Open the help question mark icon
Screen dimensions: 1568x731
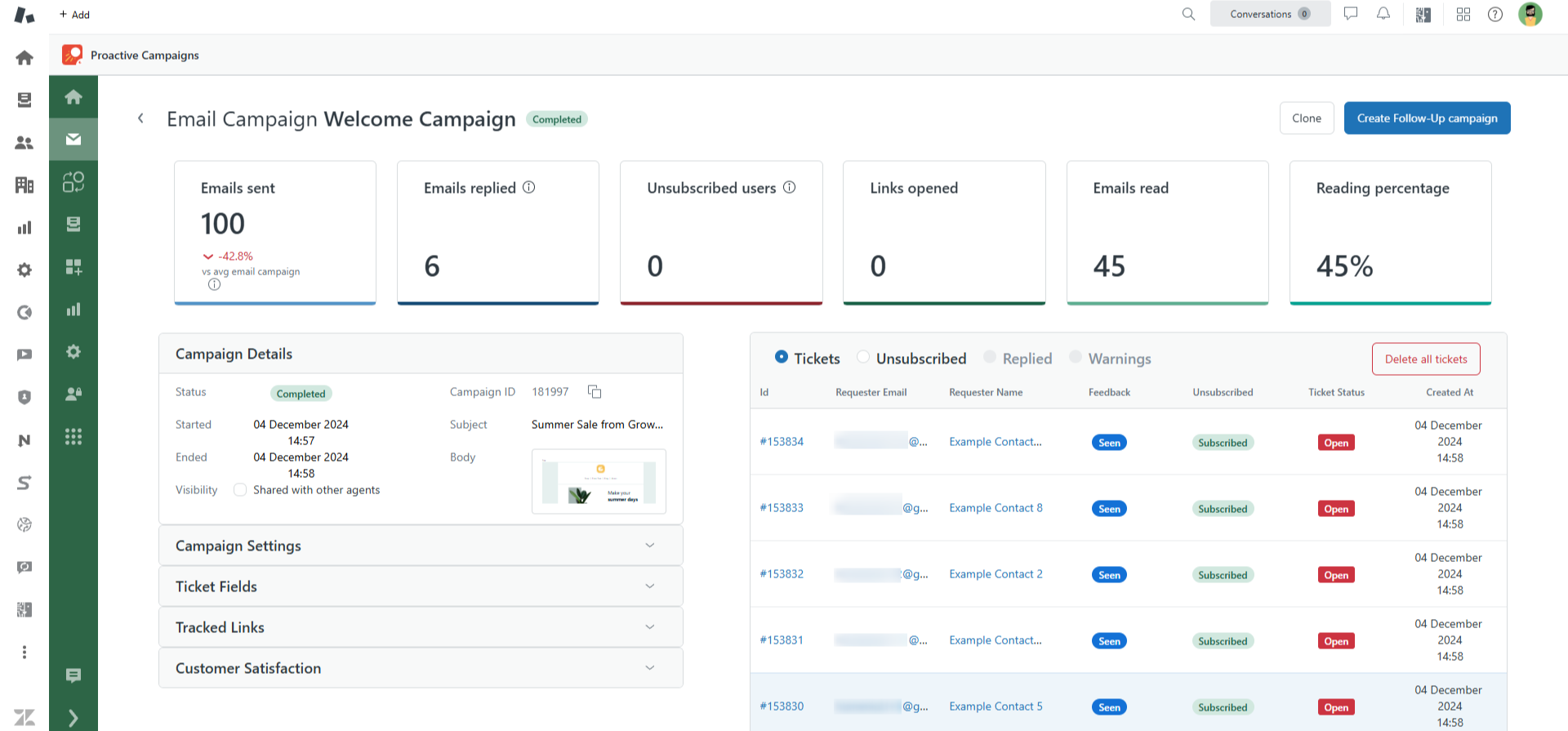(x=1495, y=14)
